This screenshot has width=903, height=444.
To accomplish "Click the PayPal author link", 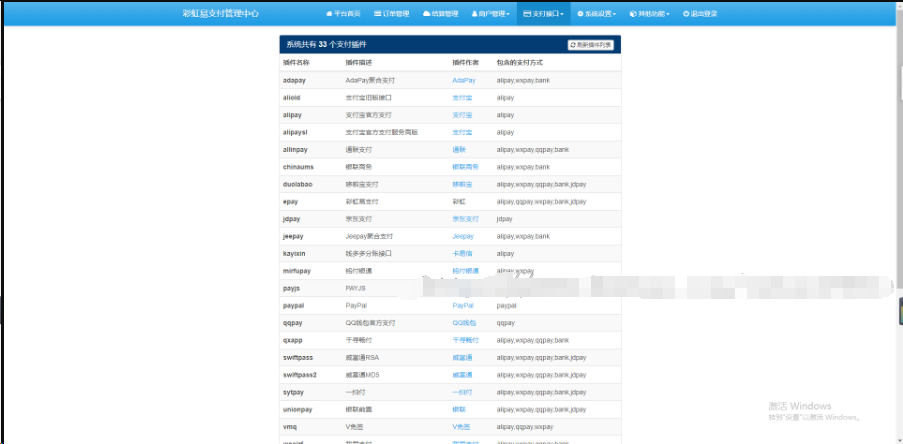I will 462,306.
